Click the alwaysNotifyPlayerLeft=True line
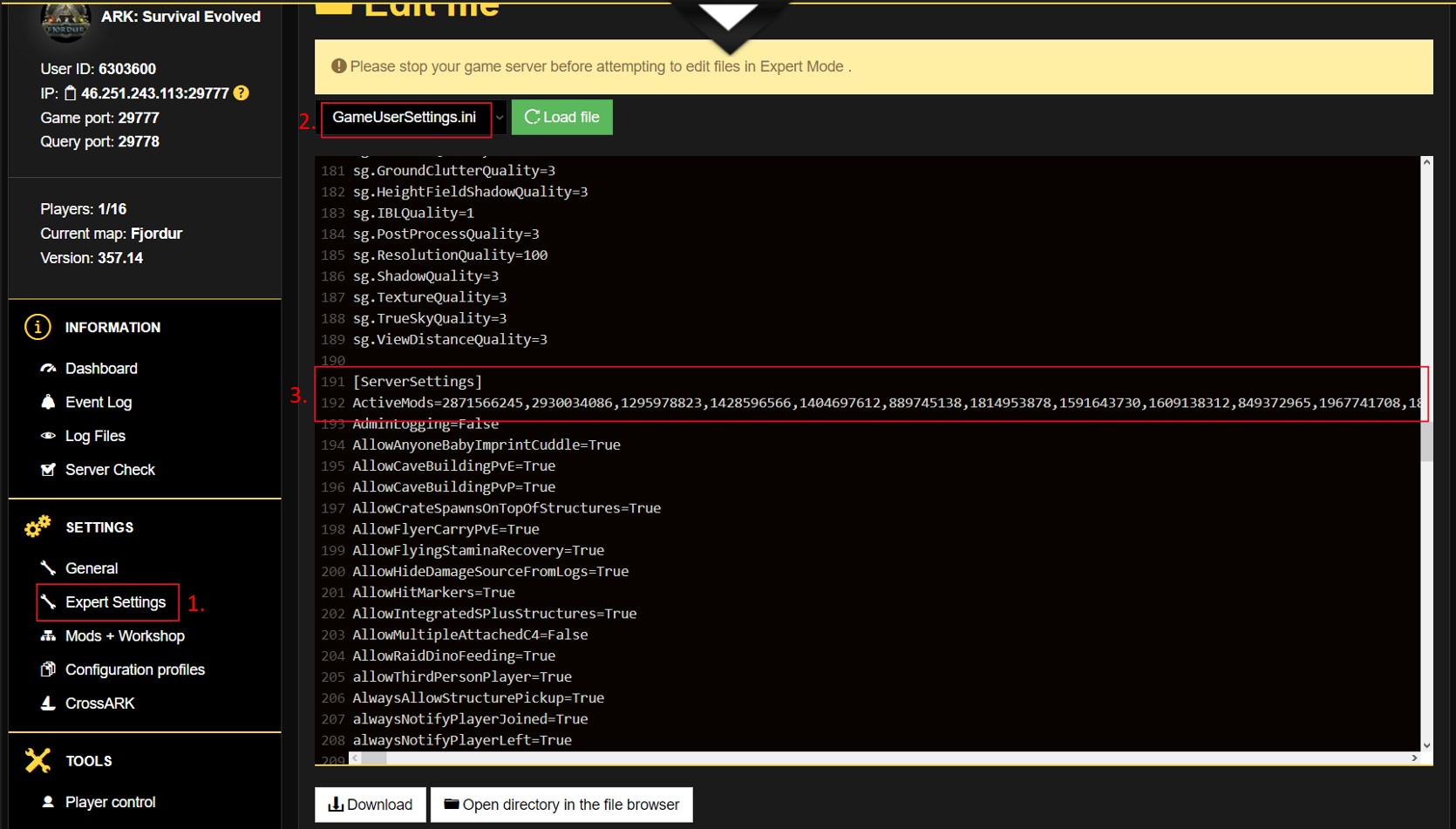Screen dimensions: 1456x829 pos(462,740)
